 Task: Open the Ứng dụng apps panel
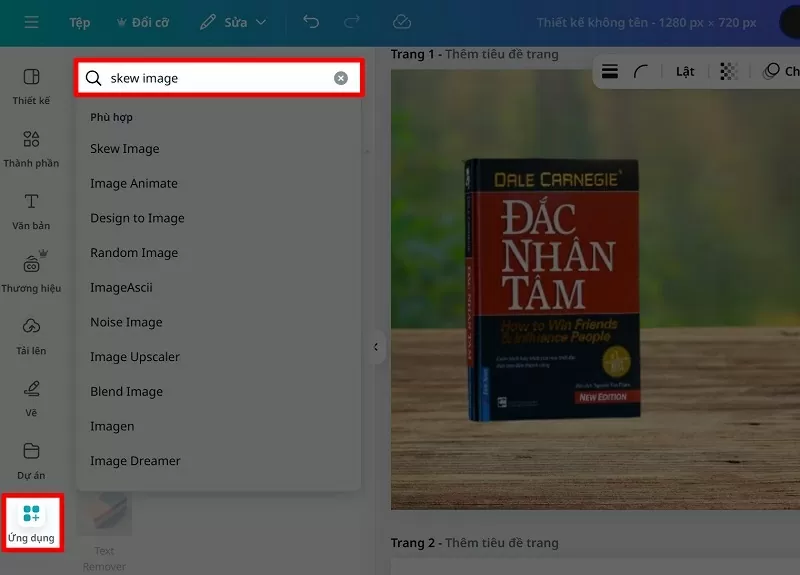coord(31,522)
